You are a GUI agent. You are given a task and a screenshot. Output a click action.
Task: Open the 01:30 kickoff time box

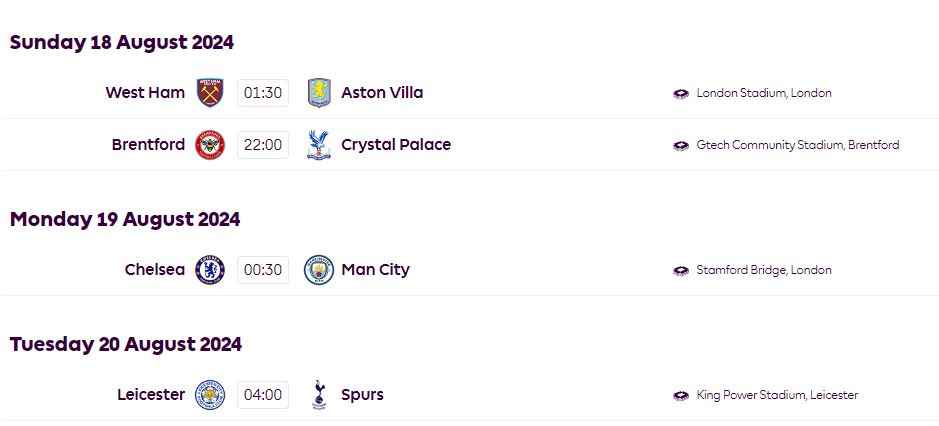(263, 93)
